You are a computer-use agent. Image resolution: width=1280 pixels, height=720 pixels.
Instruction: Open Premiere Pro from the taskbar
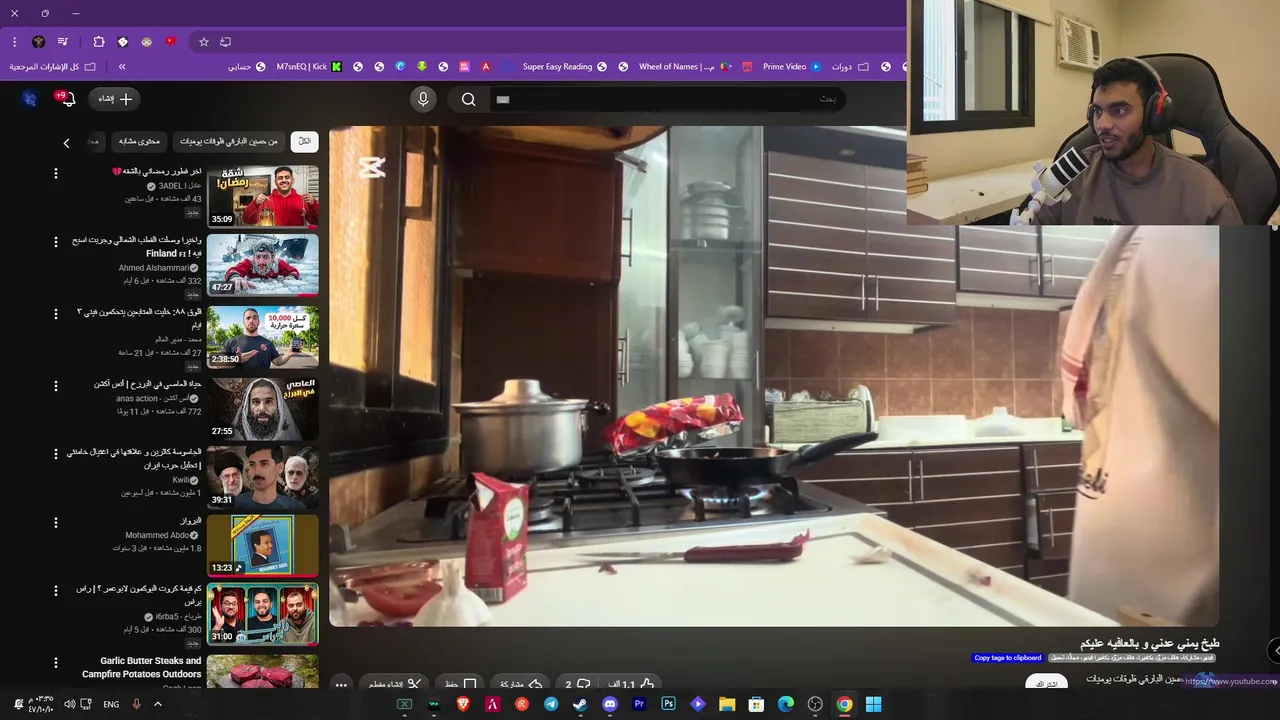639,704
